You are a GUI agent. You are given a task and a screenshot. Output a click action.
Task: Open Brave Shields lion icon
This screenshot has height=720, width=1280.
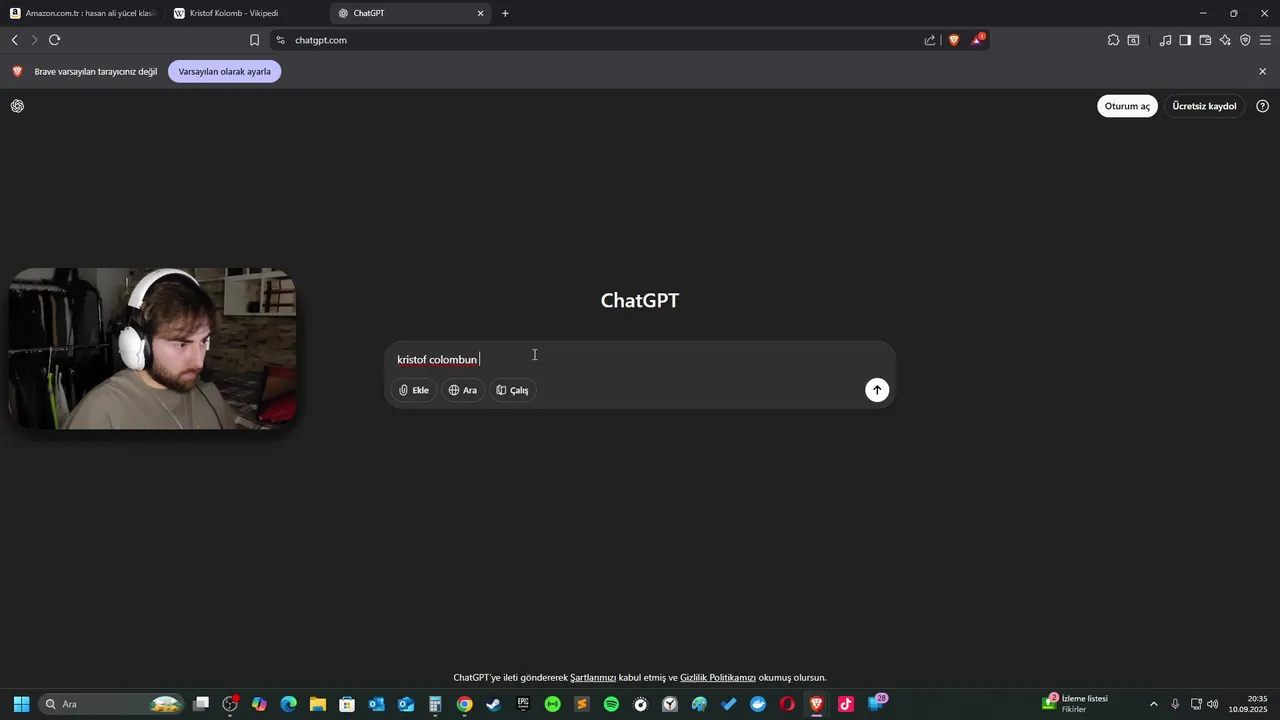(954, 40)
